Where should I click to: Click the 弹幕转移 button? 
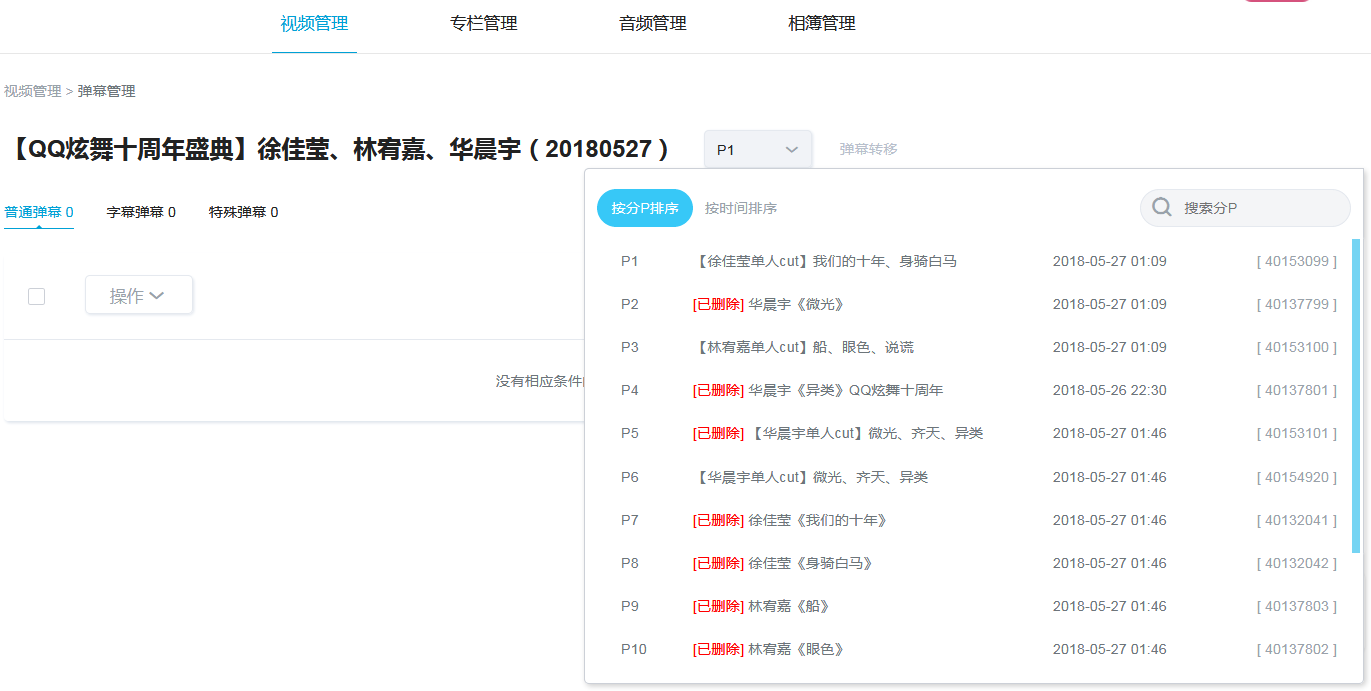(x=868, y=148)
